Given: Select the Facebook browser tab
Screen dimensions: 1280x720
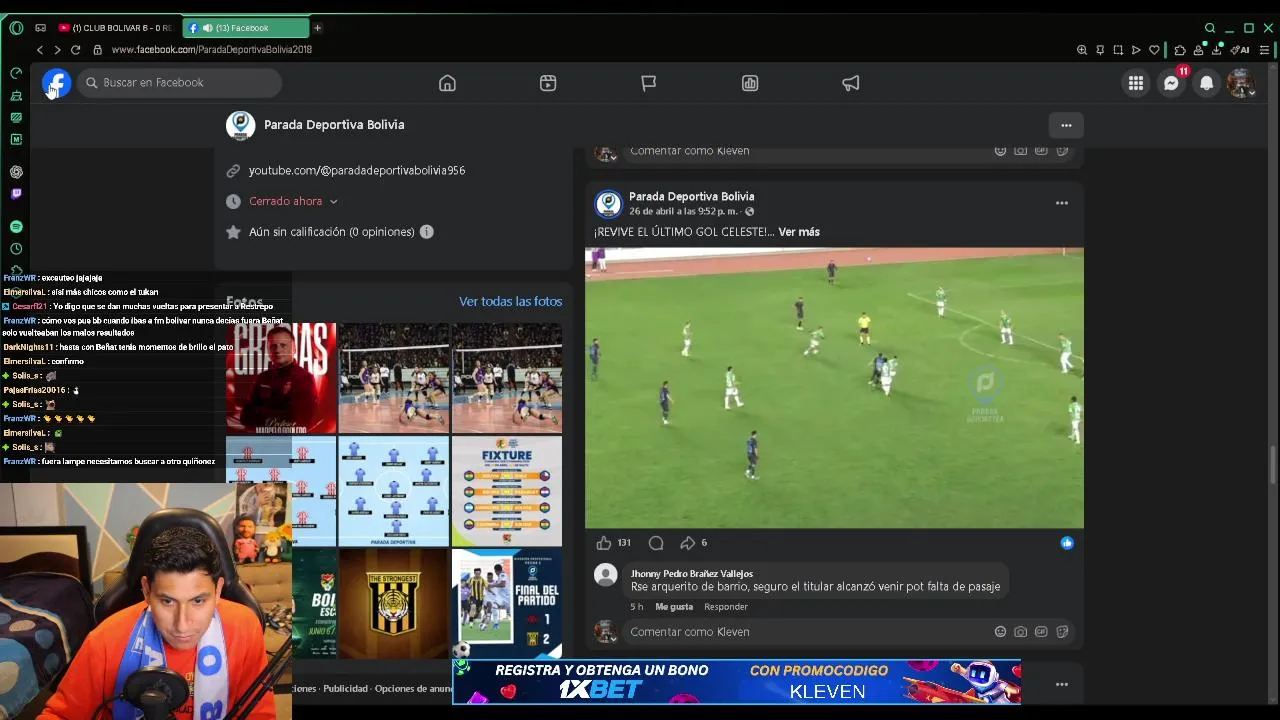Looking at the screenshot, I should coord(247,28).
